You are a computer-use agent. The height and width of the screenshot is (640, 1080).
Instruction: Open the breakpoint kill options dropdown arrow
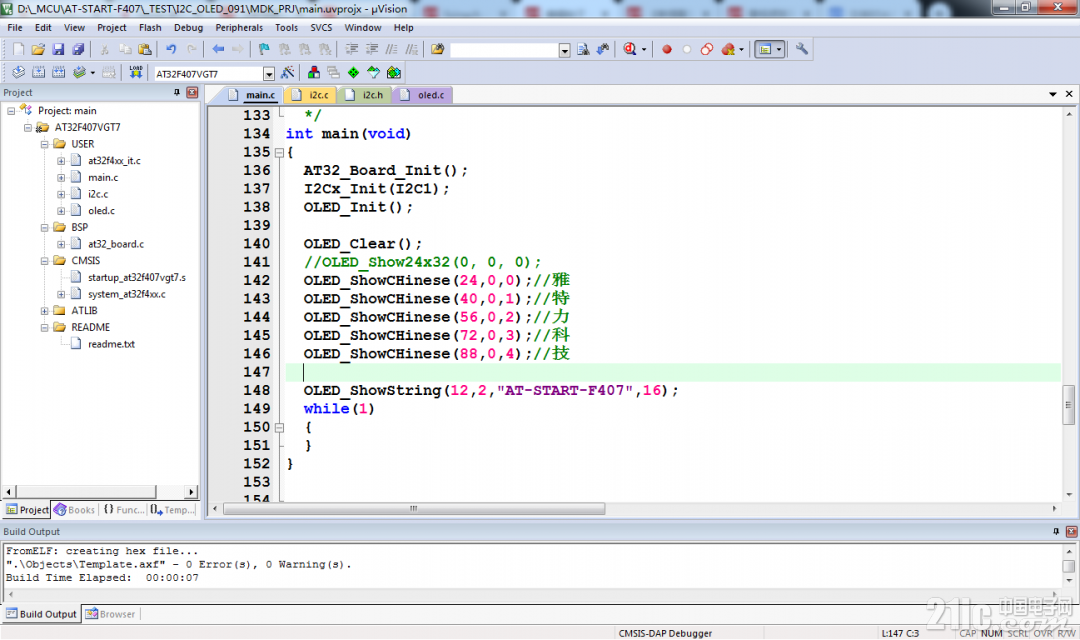pos(741,50)
